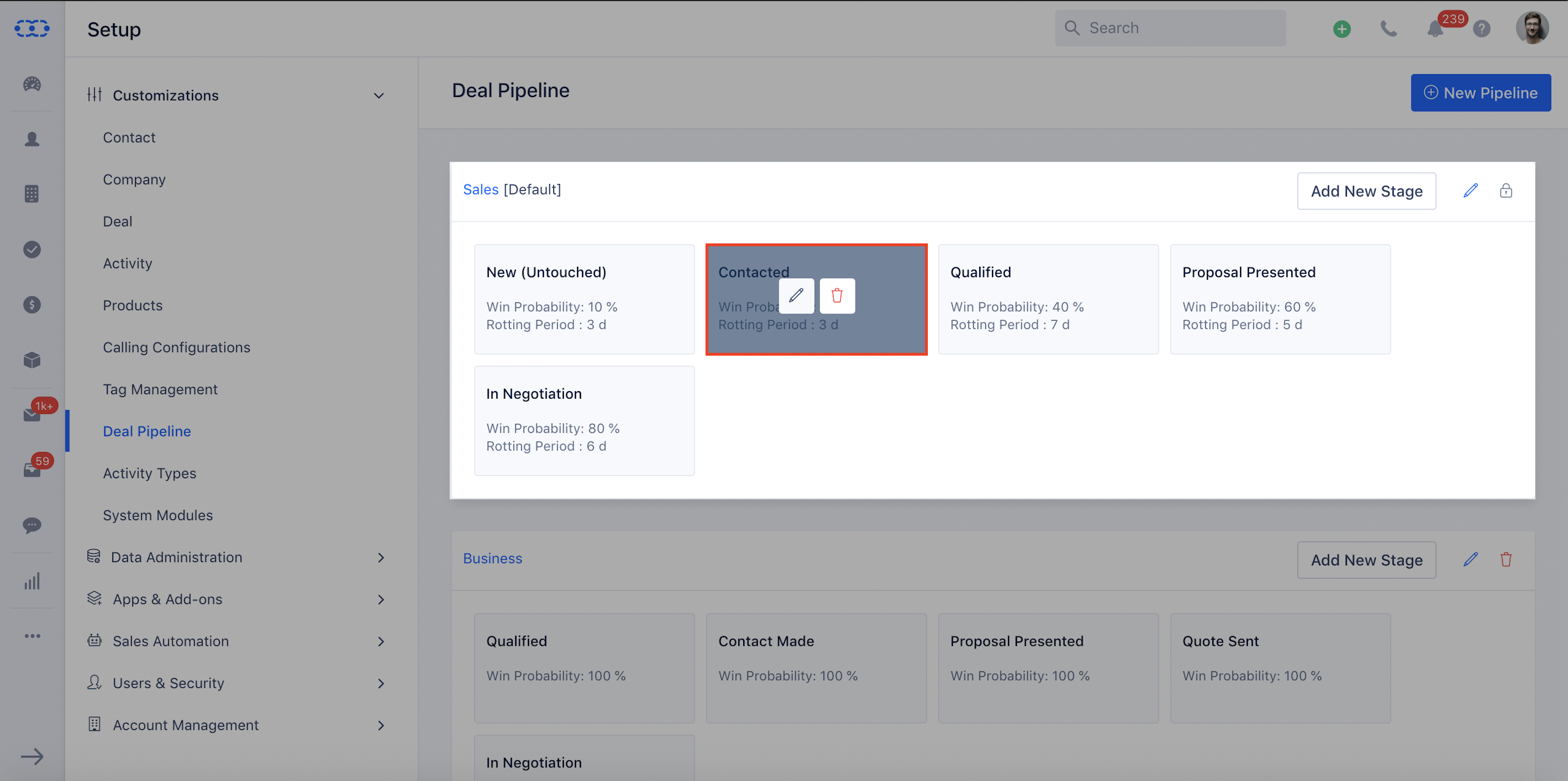The image size is (1568, 781).
Task: Open the reports bar chart icon
Action: [x=32, y=581]
